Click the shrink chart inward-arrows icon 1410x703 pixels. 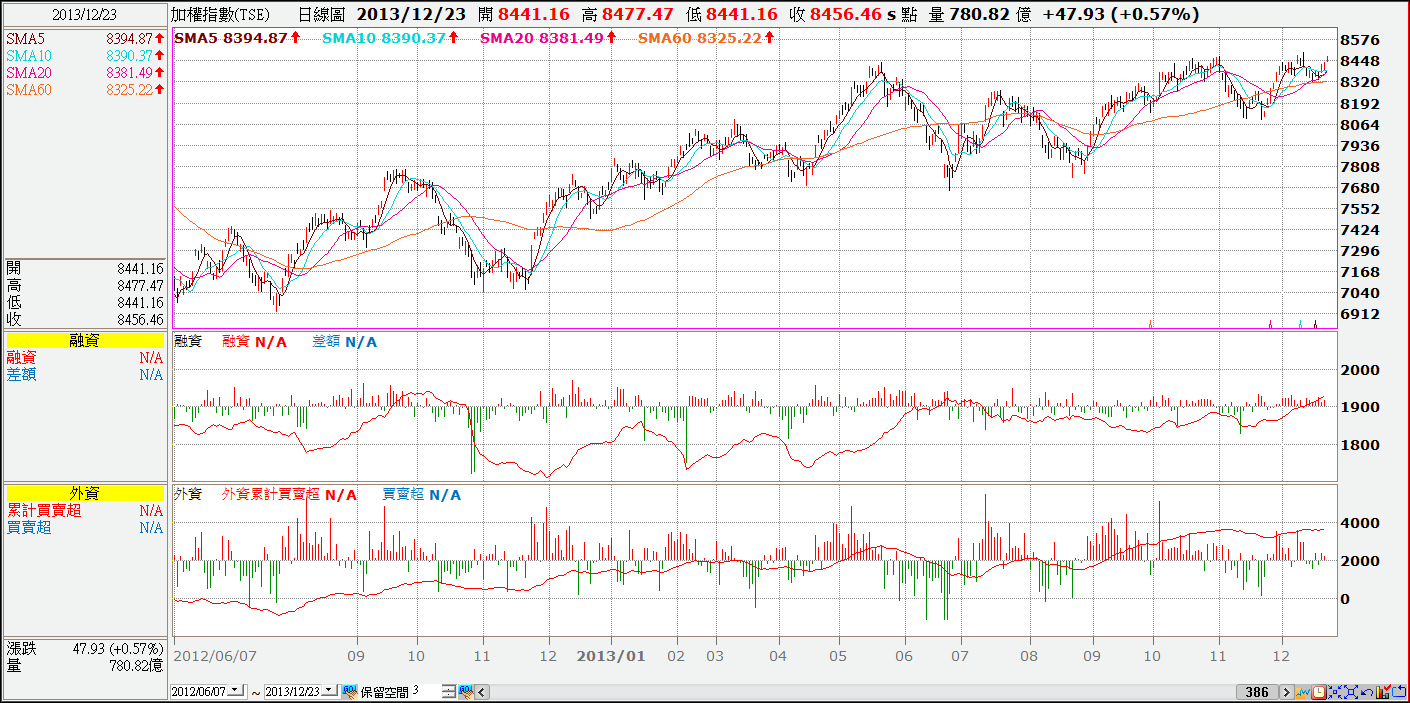tap(1335, 692)
